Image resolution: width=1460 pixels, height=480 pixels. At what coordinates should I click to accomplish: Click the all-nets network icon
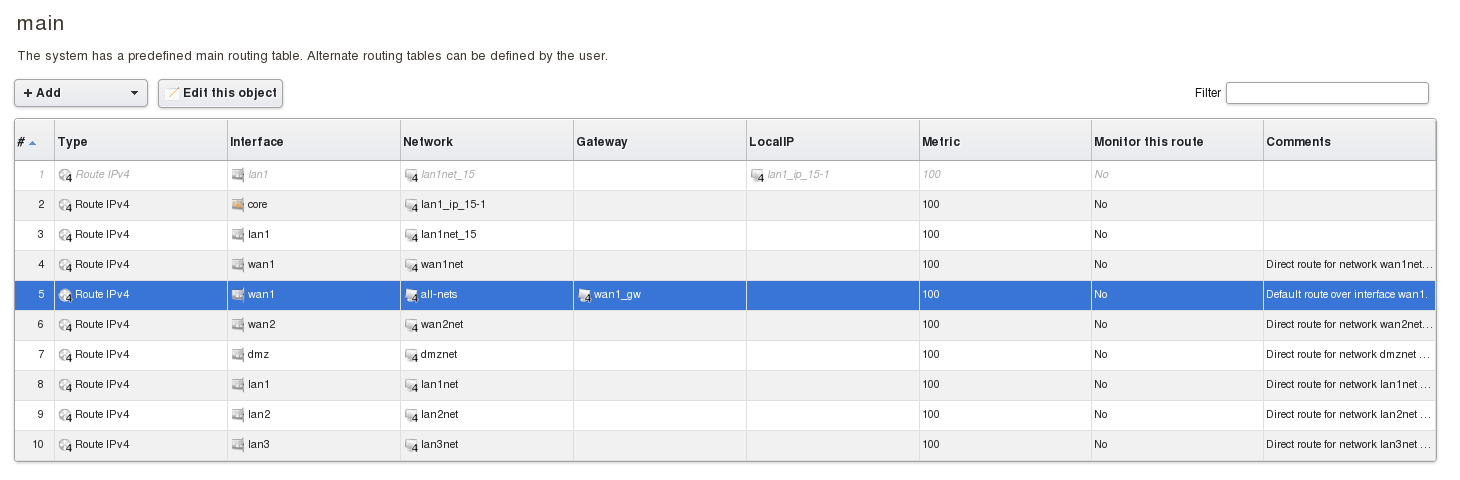coord(411,295)
